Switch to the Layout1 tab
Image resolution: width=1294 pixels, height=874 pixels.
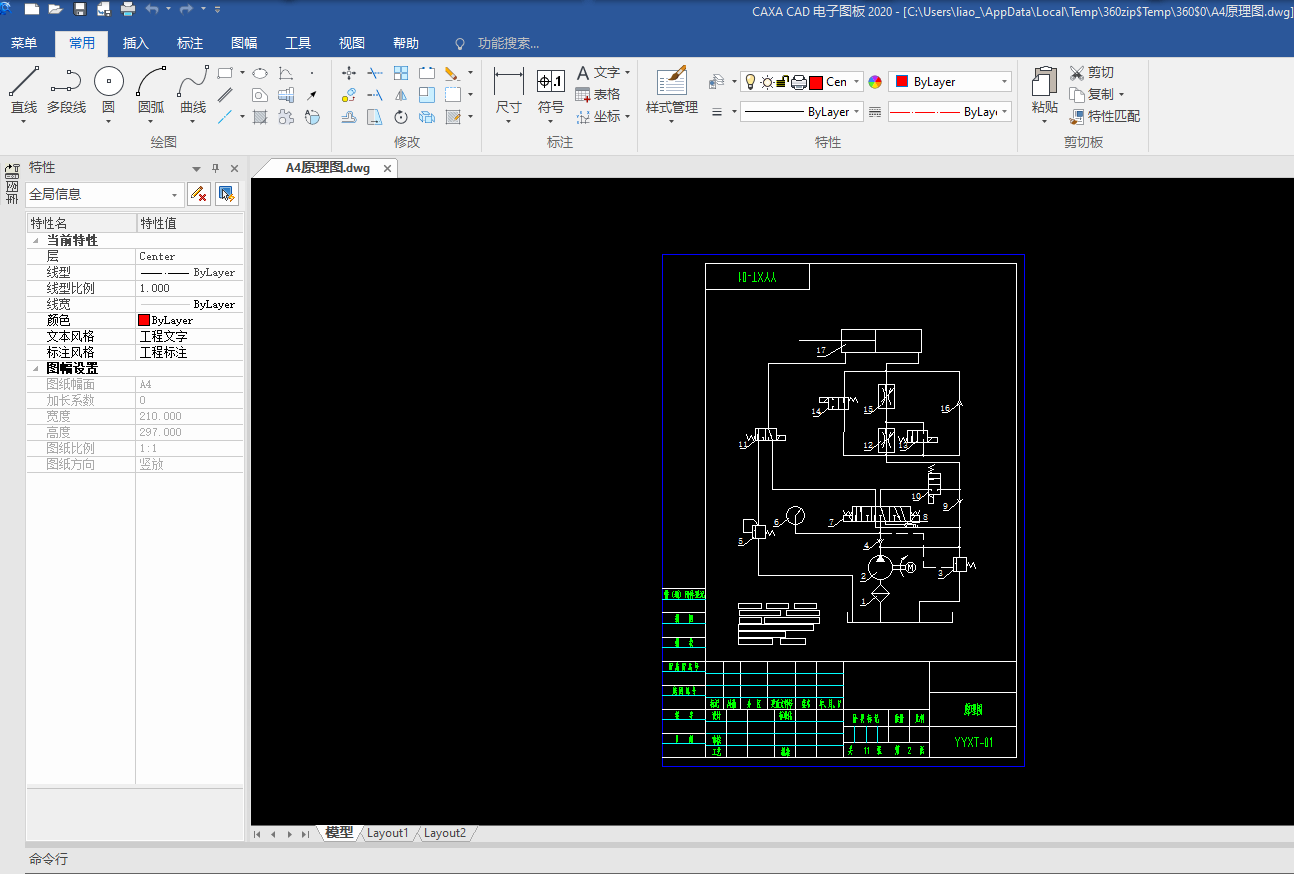click(x=387, y=833)
